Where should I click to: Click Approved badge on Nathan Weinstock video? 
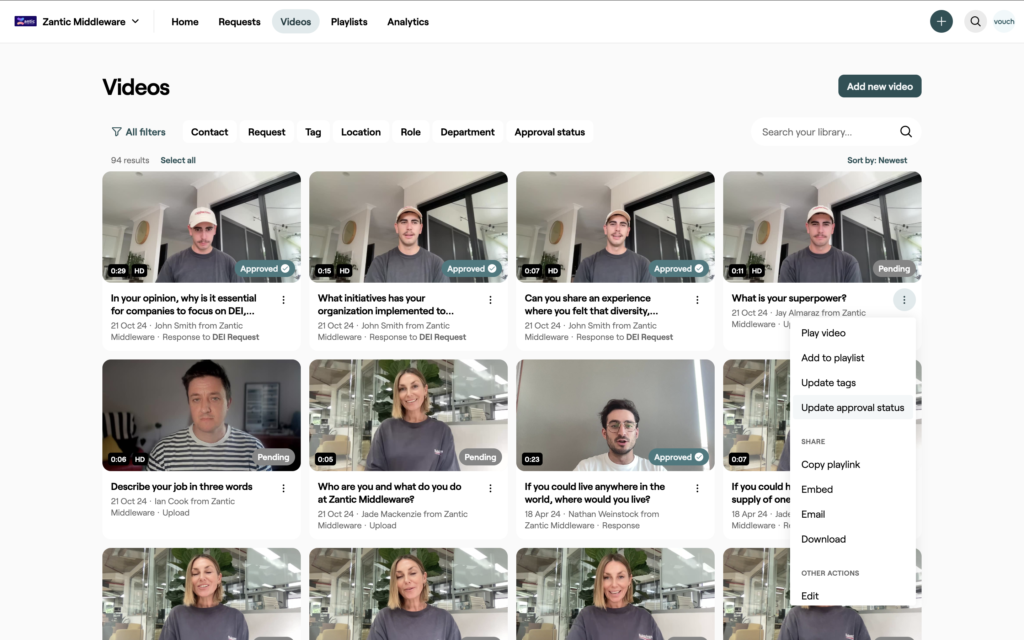pos(679,457)
